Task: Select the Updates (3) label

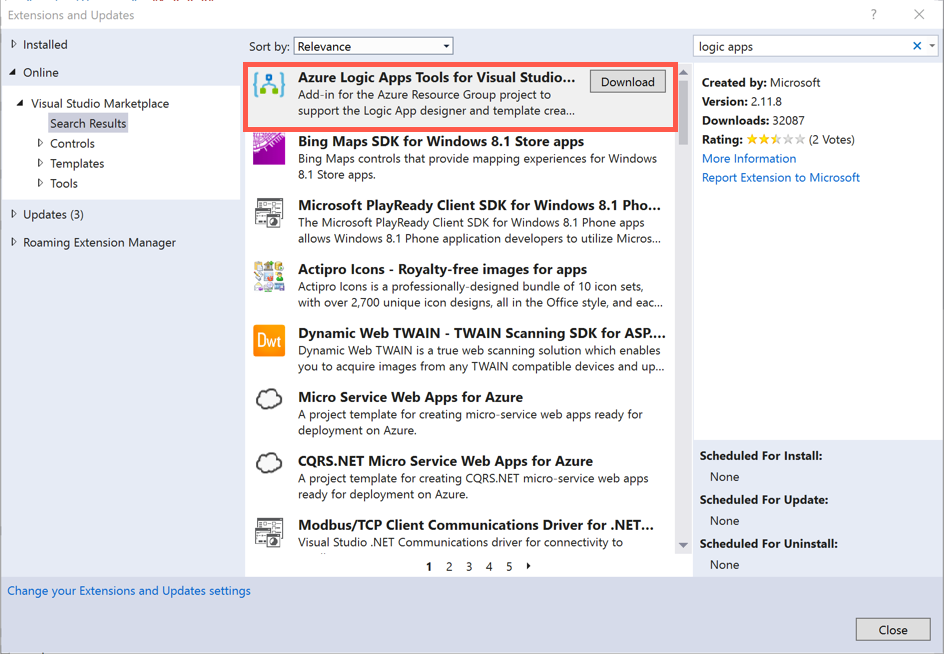Action: pos(54,214)
